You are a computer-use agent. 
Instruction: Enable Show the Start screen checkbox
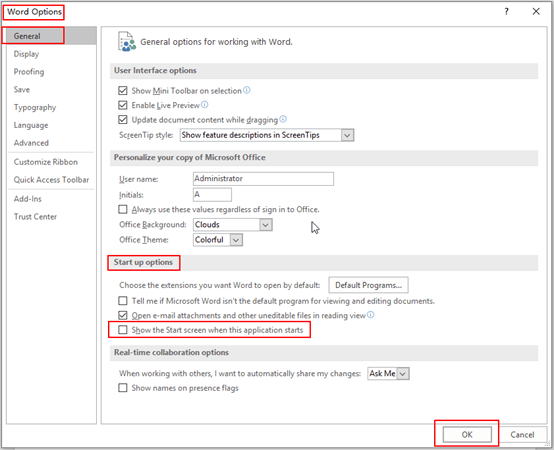point(123,330)
